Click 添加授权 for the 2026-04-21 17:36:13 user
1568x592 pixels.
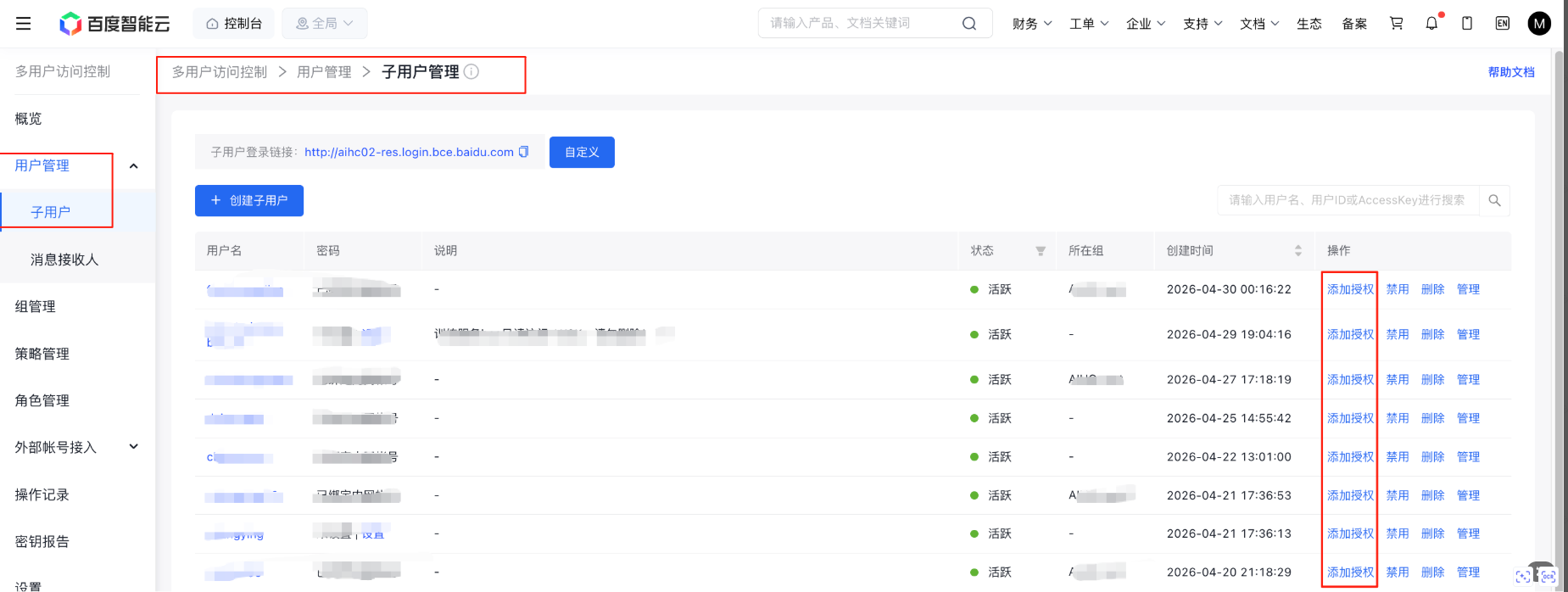tap(1350, 533)
